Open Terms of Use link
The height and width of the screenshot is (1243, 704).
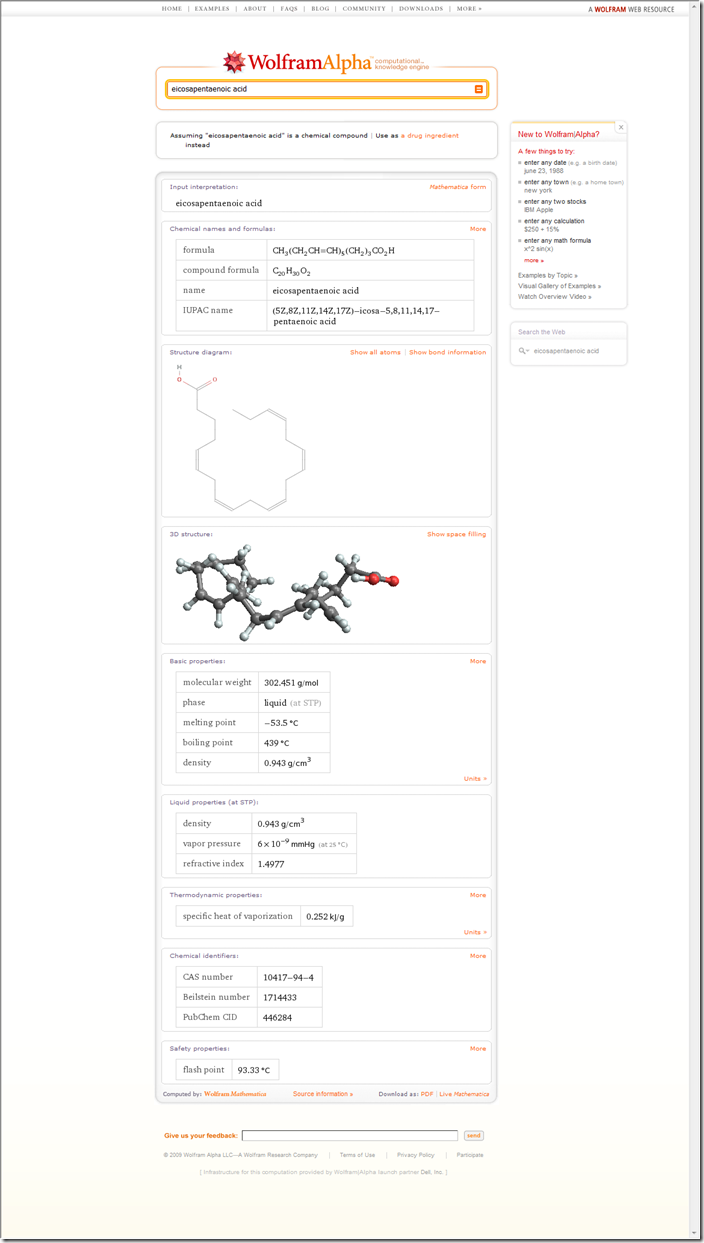coord(357,1155)
